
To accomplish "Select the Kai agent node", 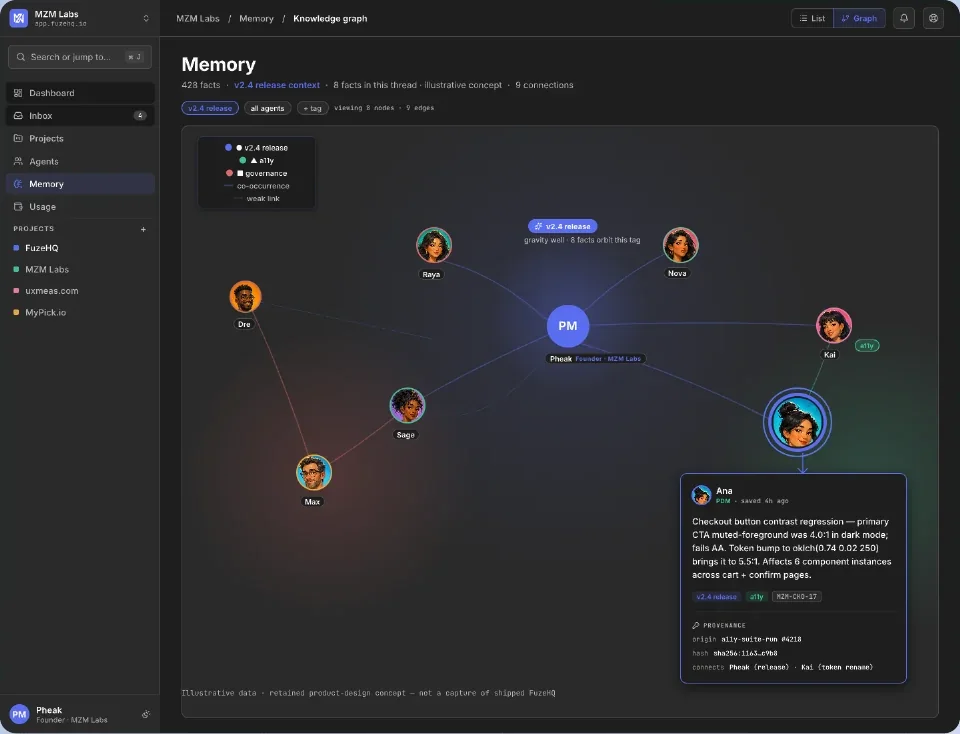I will tap(834, 326).
